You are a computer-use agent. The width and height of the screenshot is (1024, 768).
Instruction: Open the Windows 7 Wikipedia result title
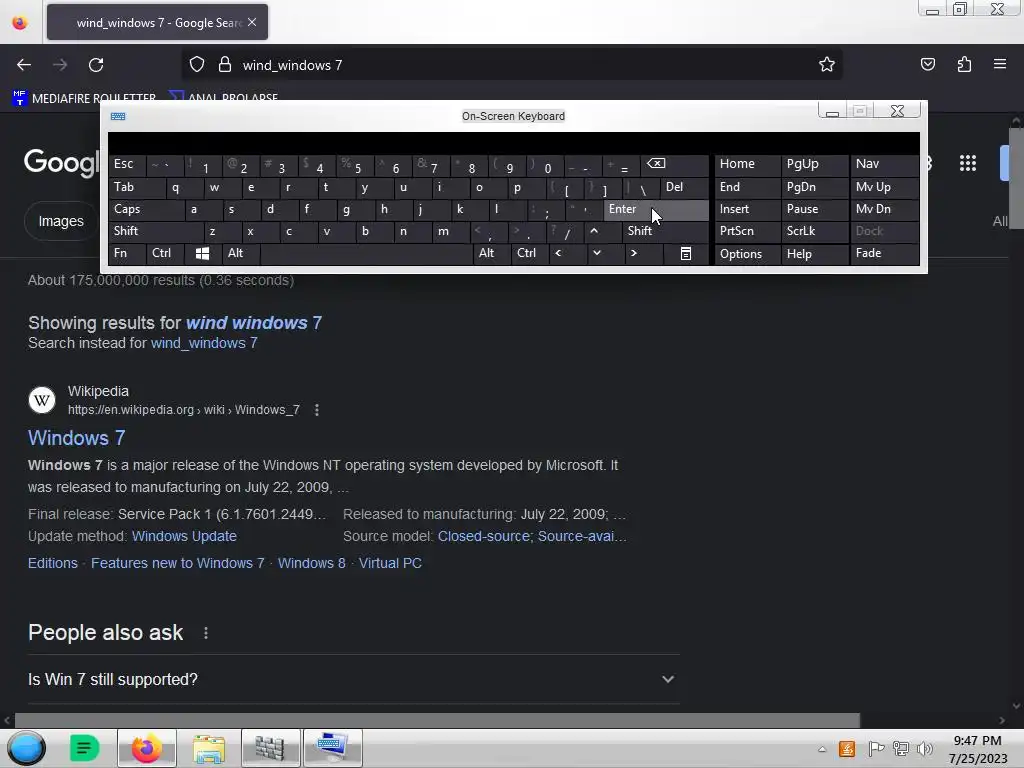click(76, 438)
